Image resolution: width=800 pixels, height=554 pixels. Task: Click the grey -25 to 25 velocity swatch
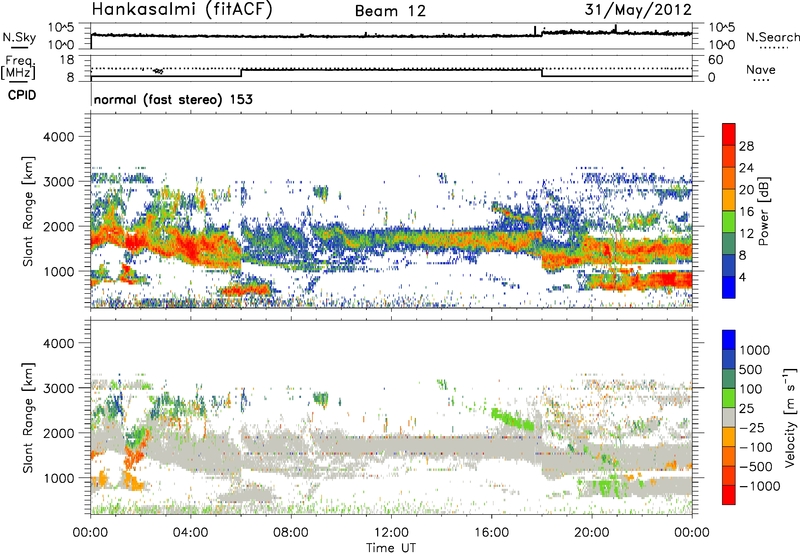tap(729, 417)
